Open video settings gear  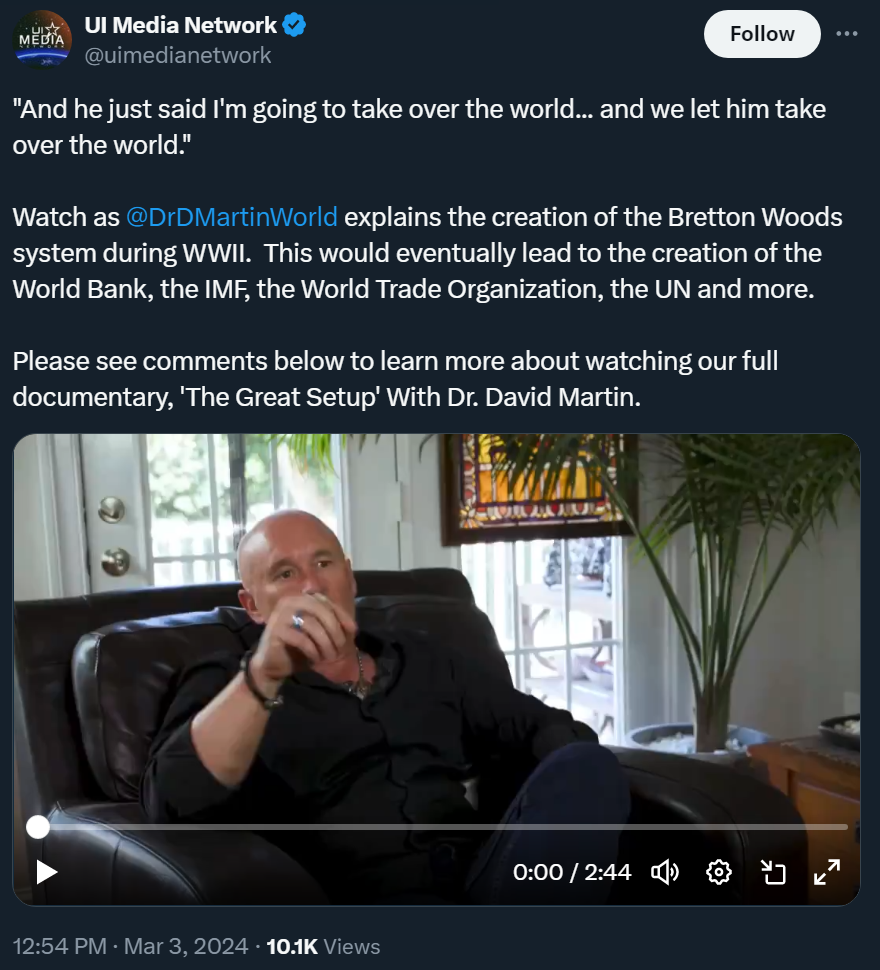[719, 872]
